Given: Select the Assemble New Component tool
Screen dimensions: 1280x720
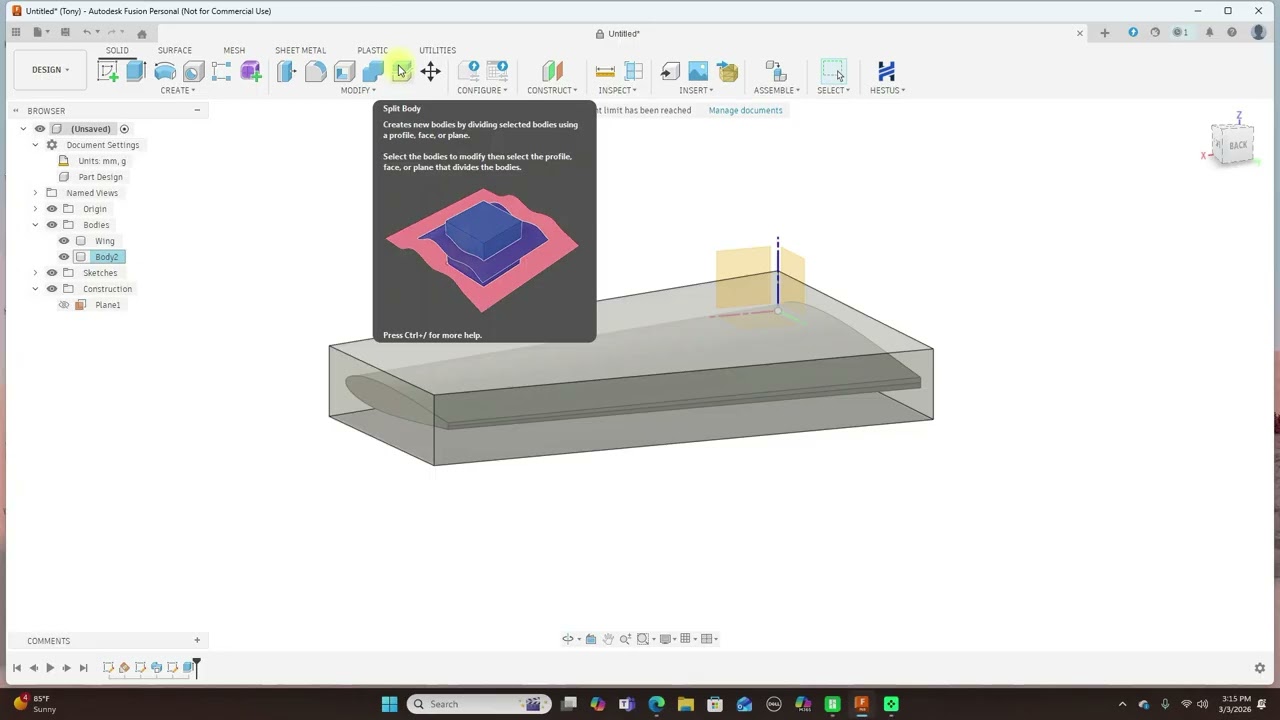Looking at the screenshot, I should pyautogui.click(x=775, y=71).
